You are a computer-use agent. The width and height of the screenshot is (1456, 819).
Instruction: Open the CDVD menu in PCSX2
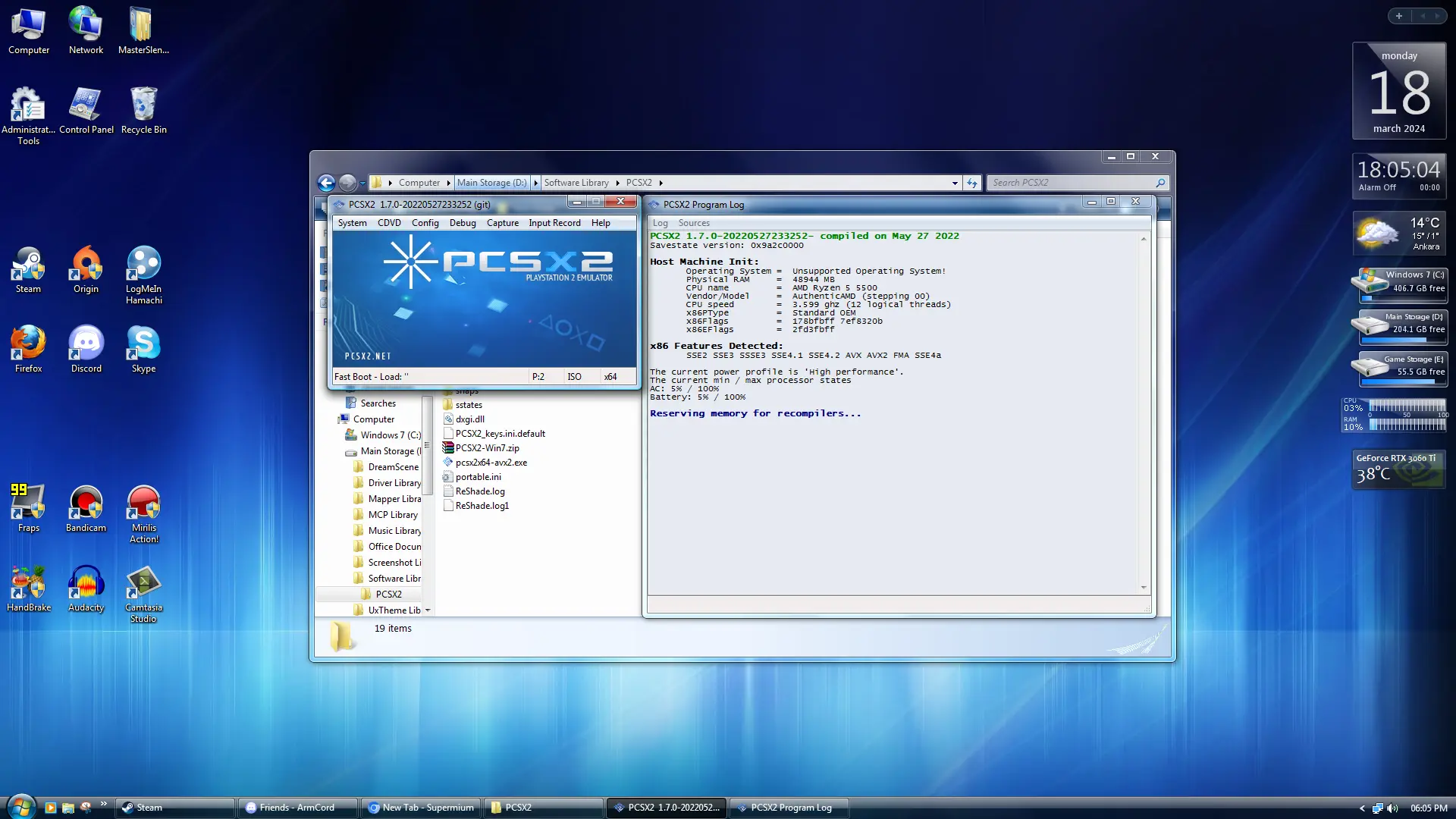click(x=389, y=223)
